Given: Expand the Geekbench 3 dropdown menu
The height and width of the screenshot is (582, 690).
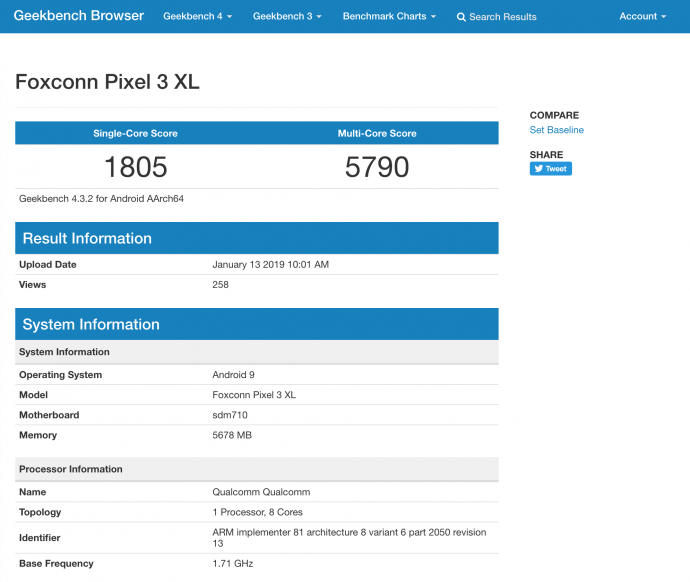Looking at the screenshot, I should (x=287, y=16).
